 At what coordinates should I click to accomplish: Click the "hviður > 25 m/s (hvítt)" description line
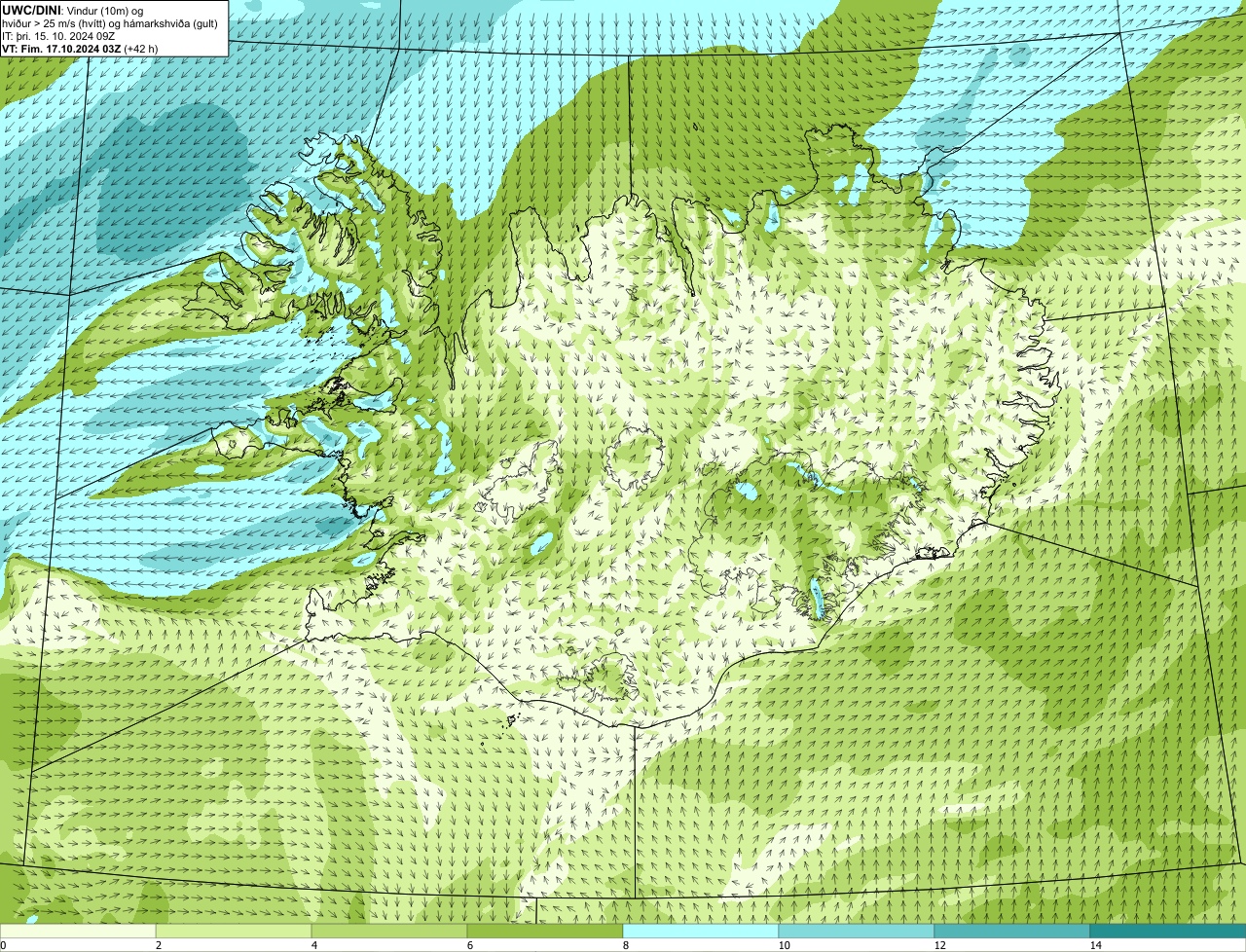(110, 23)
